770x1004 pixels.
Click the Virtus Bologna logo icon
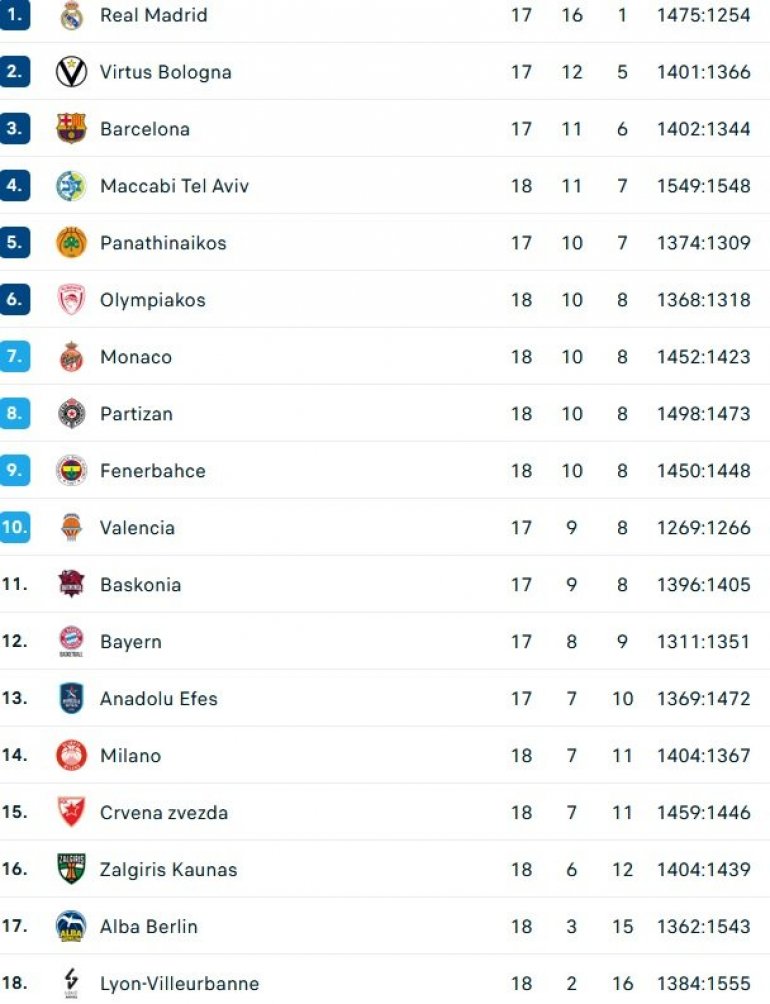click(x=71, y=72)
